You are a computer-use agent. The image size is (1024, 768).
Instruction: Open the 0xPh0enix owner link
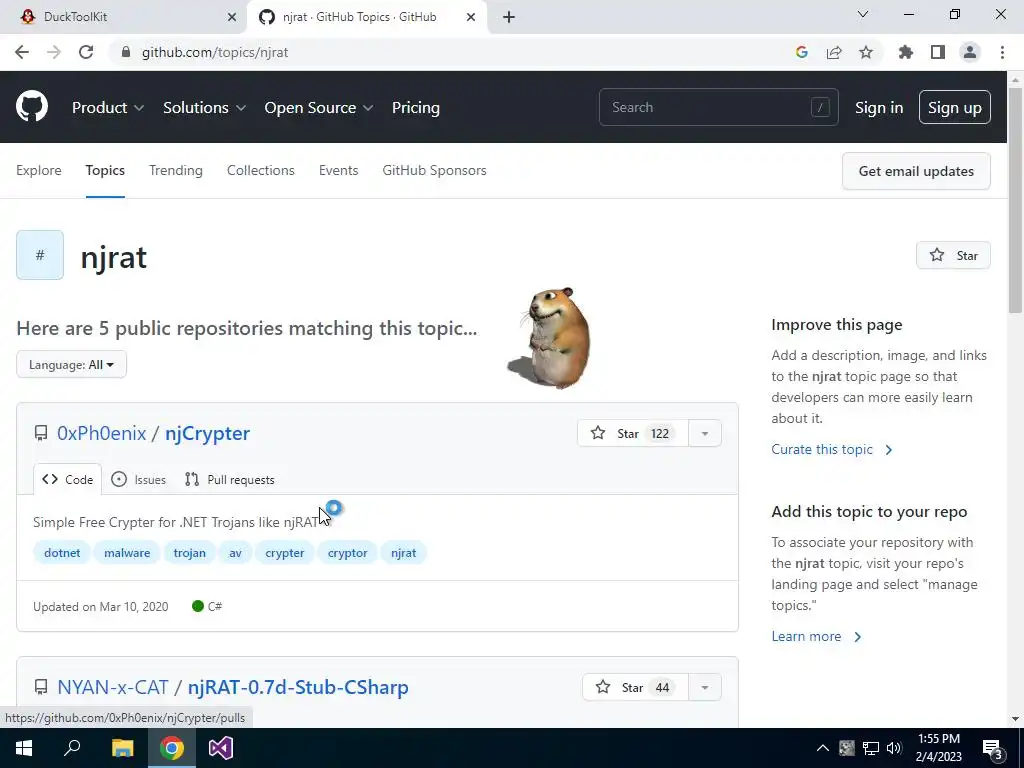click(x=102, y=433)
